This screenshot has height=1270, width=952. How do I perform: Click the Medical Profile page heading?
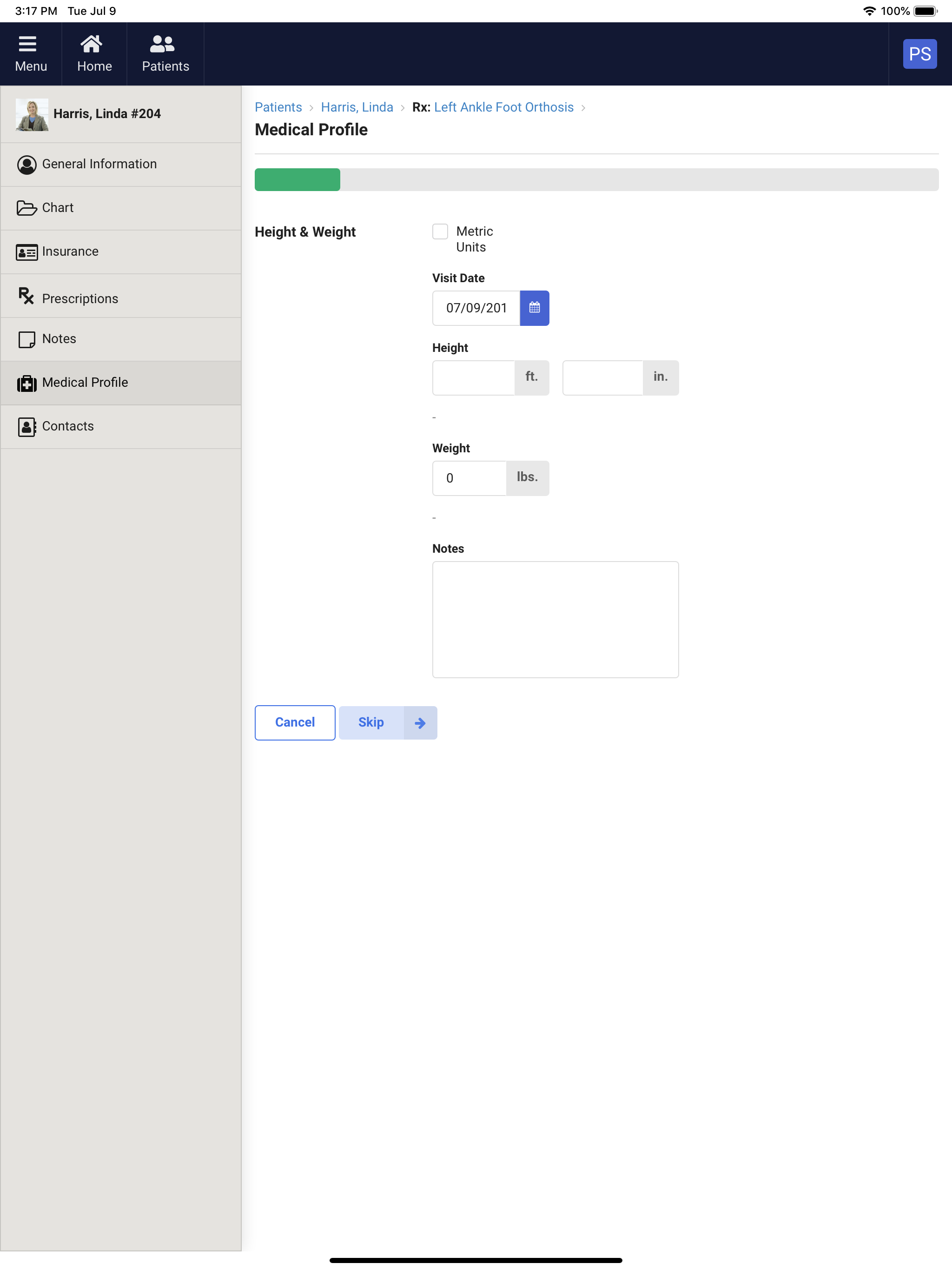click(x=311, y=130)
